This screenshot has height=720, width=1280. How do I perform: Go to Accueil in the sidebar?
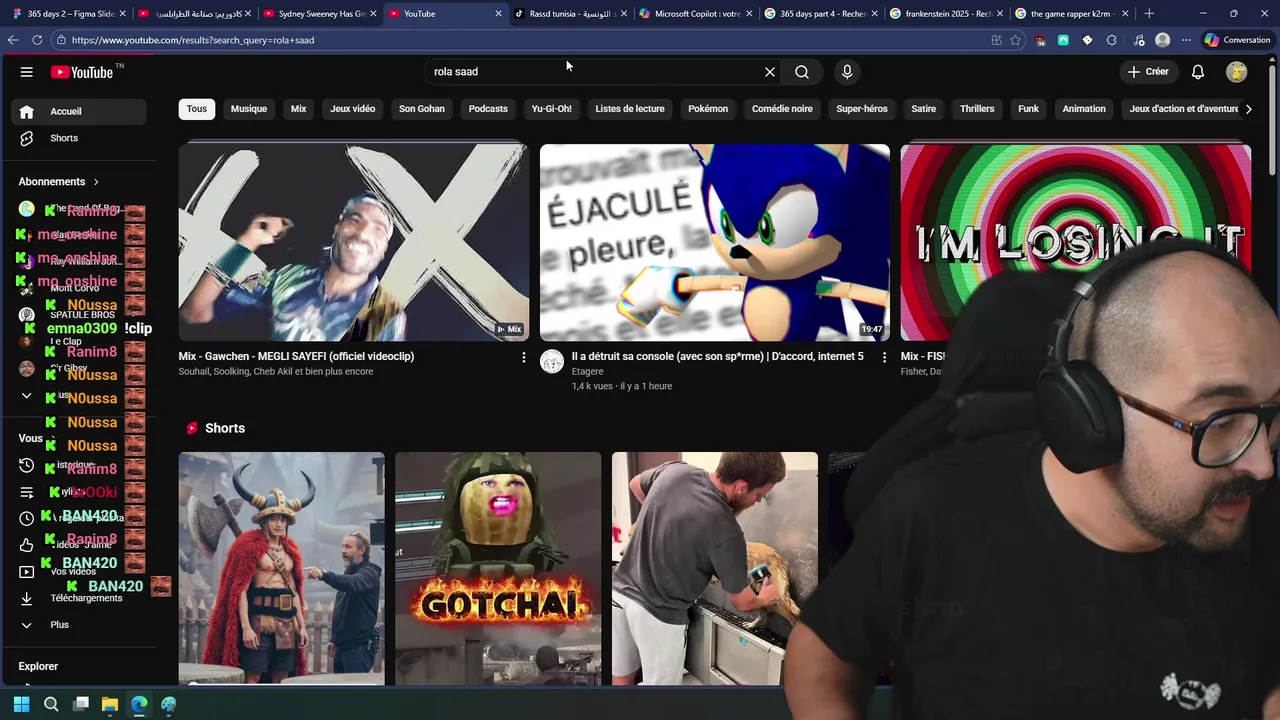coord(79,112)
